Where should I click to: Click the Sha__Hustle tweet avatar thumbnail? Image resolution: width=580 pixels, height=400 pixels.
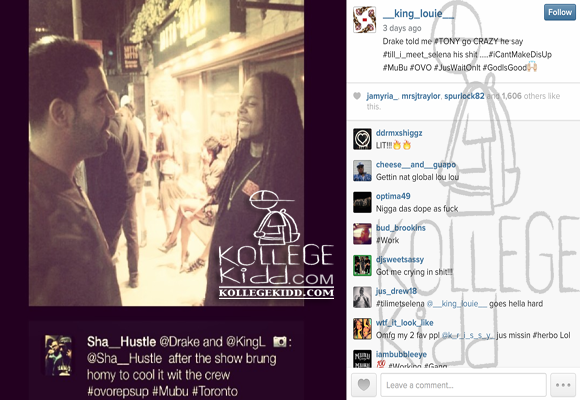point(58,356)
